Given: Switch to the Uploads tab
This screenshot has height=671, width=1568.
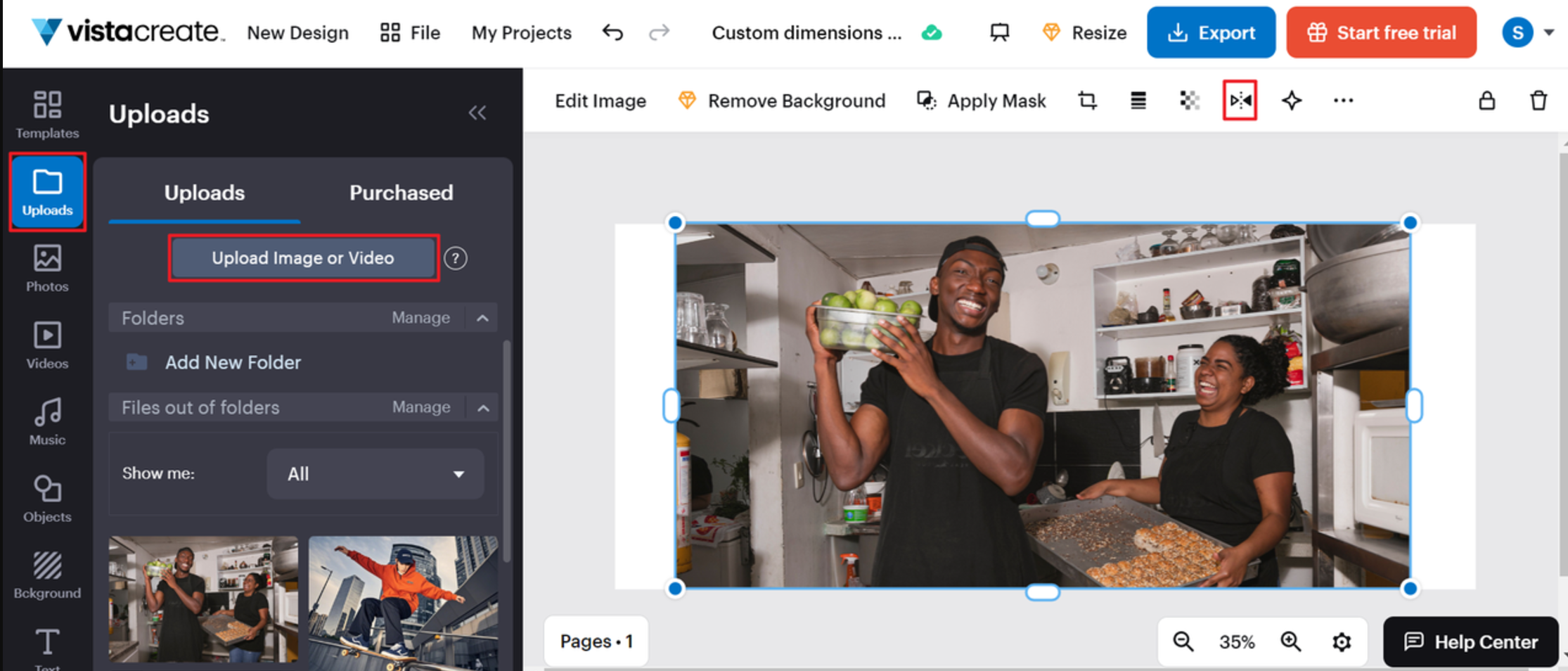Looking at the screenshot, I should pos(205,193).
